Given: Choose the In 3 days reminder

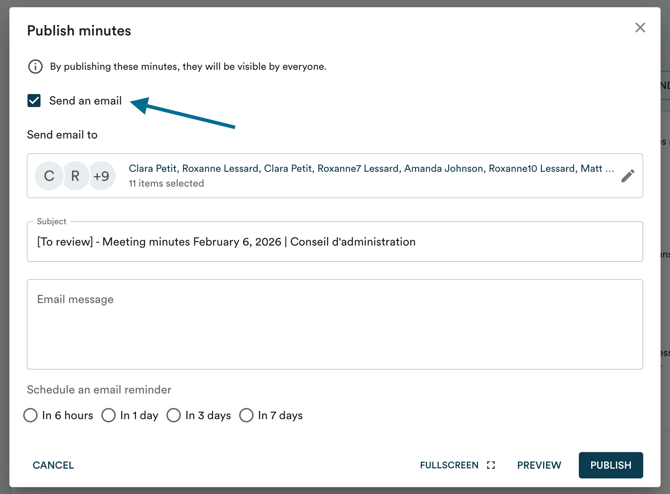Looking at the screenshot, I should [x=174, y=415].
